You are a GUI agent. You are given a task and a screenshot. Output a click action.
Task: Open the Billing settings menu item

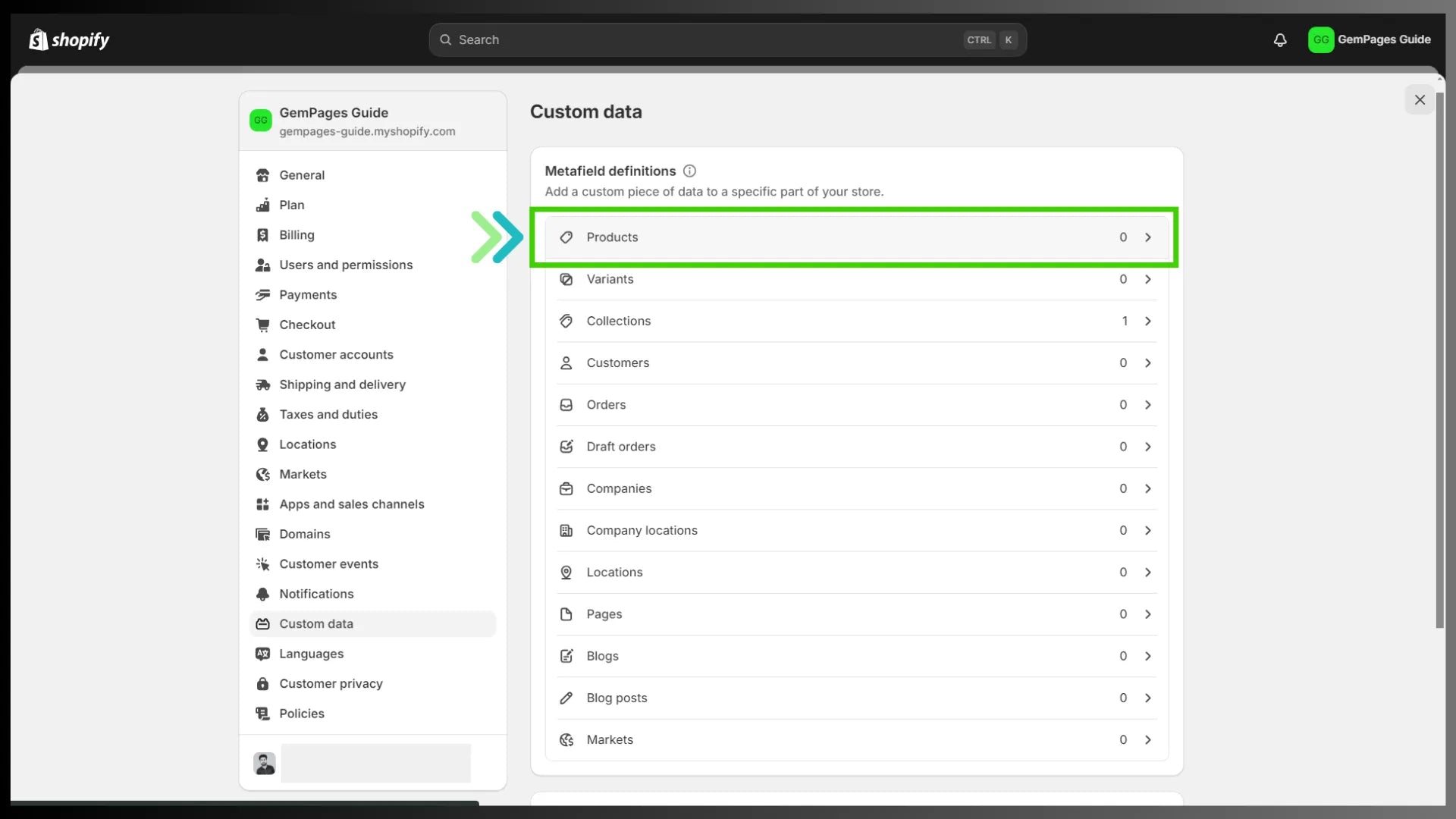(372, 235)
